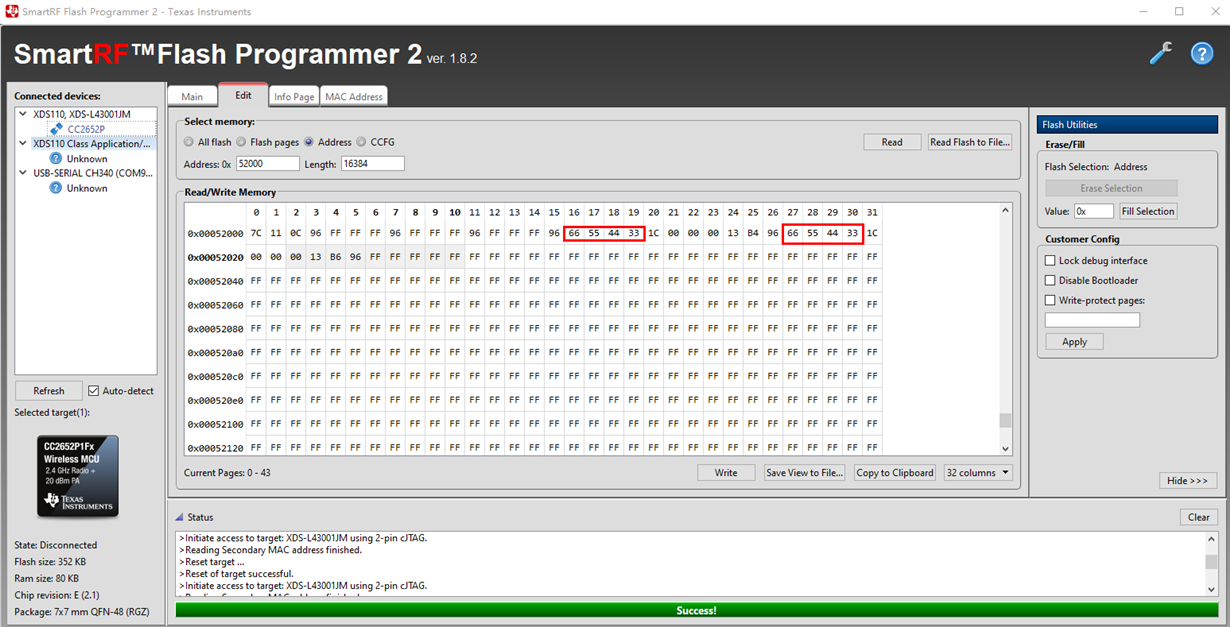The width and height of the screenshot is (1230, 627).
Task: Enable Disable Bootloader checkbox
Action: [1050, 281]
